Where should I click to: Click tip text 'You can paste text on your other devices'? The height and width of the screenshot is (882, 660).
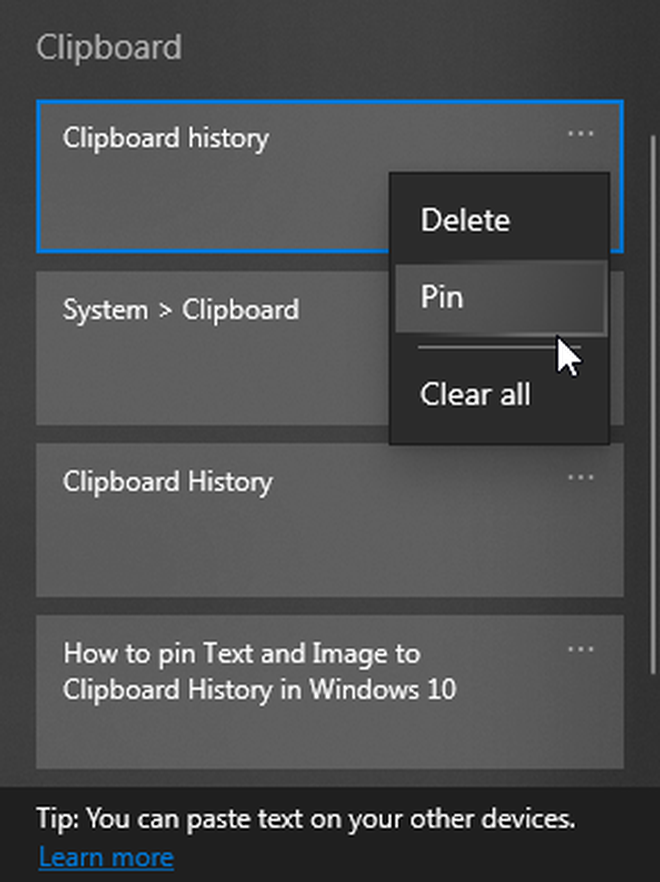pyautogui.click(x=330, y=818)
